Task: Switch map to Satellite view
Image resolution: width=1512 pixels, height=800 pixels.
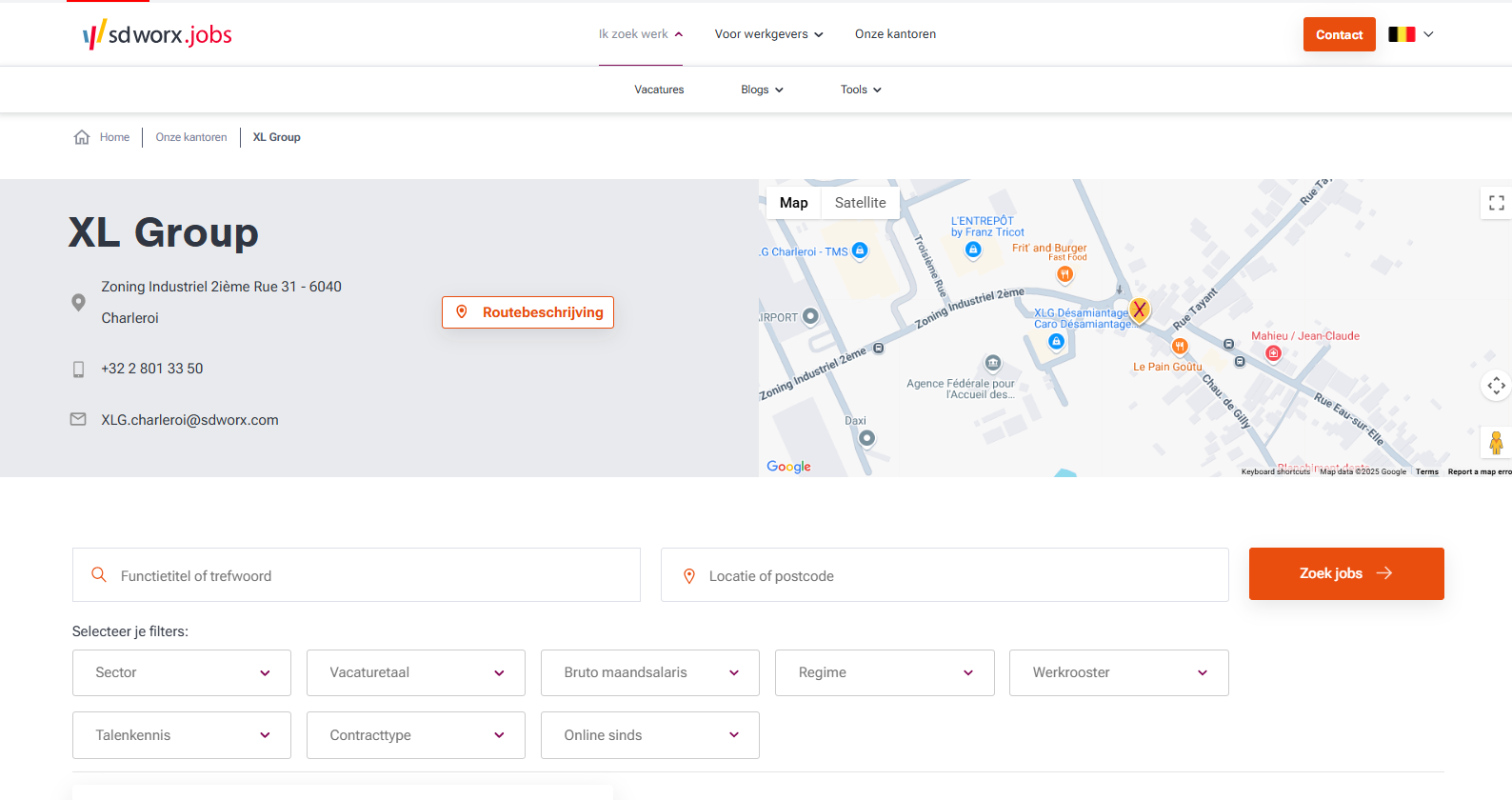Action: [x=860, y=203]
